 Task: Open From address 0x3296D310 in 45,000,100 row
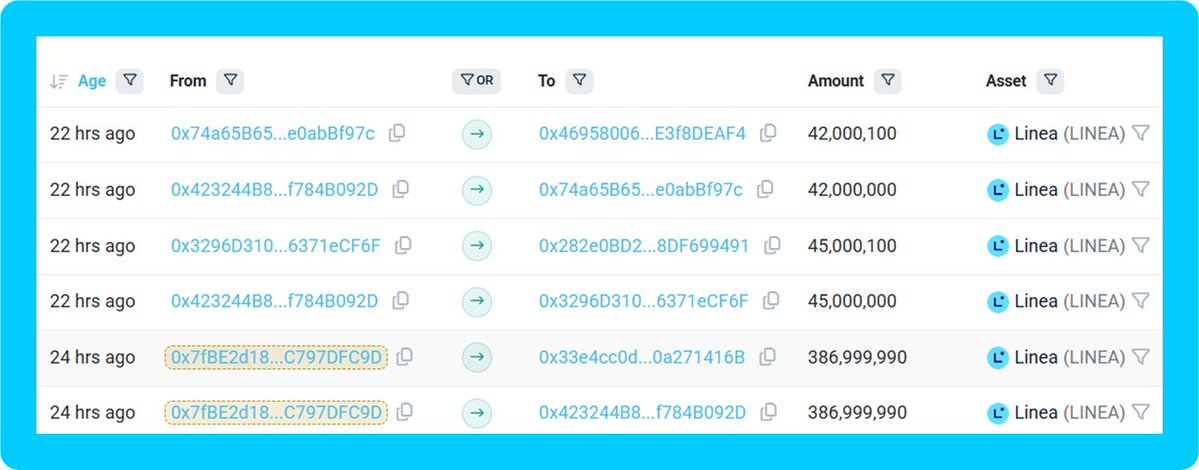[x=275, y=245]
